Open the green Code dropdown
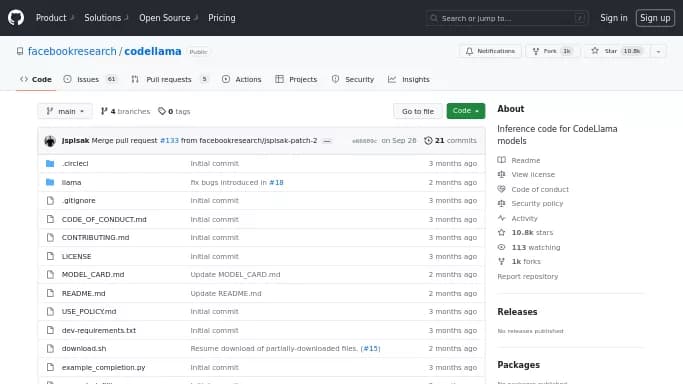The width and height of the screenshot is (683, 384). (466, 111)
